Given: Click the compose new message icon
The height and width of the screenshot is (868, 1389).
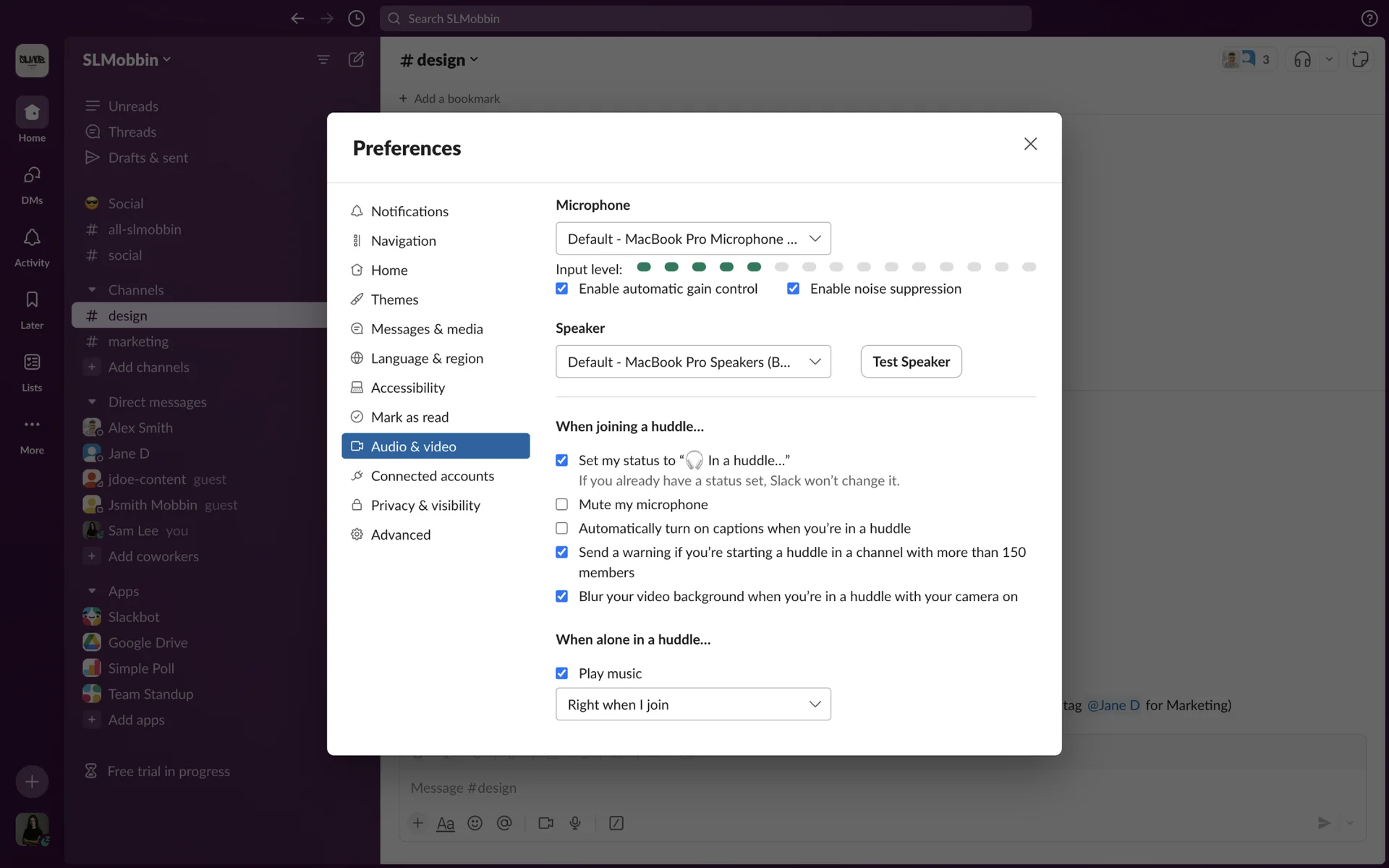Looking at the screenshot, I should coord(356,60).
